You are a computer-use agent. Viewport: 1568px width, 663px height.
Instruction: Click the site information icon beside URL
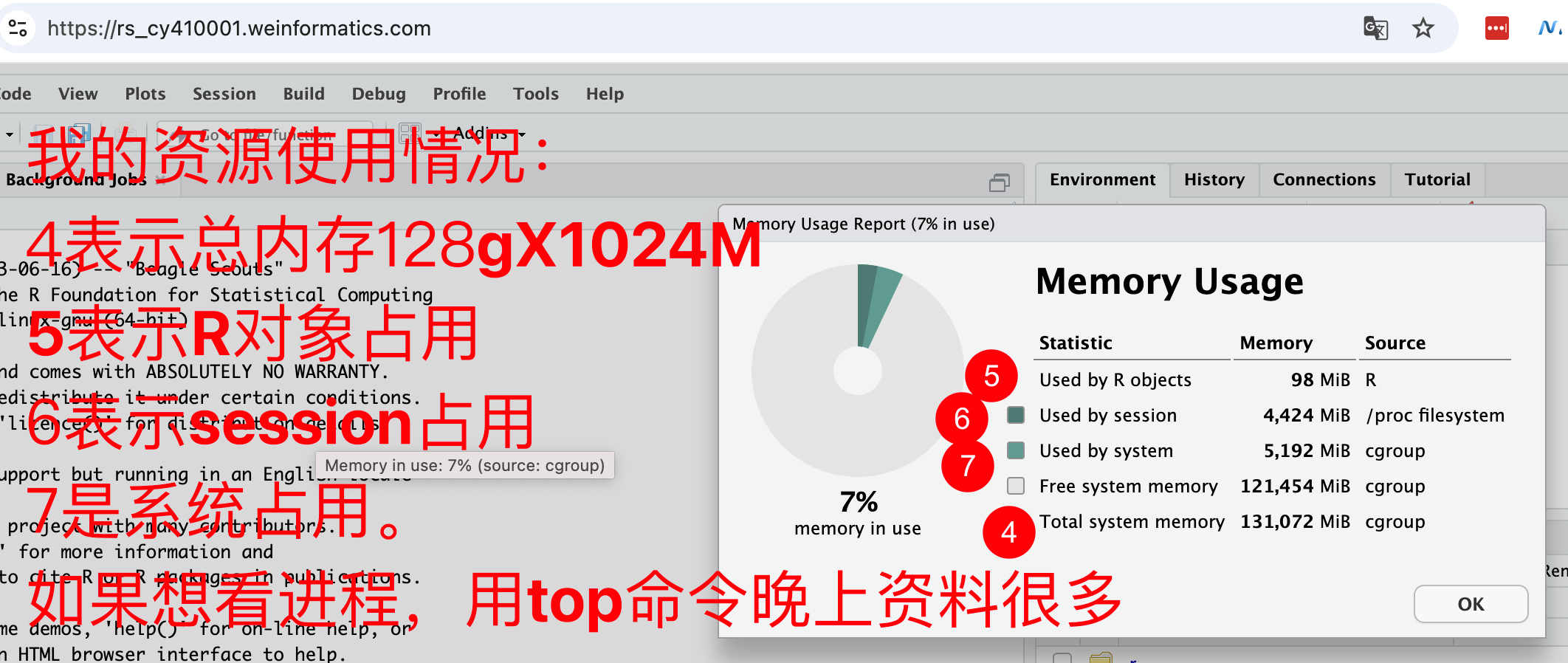[18, 29]
